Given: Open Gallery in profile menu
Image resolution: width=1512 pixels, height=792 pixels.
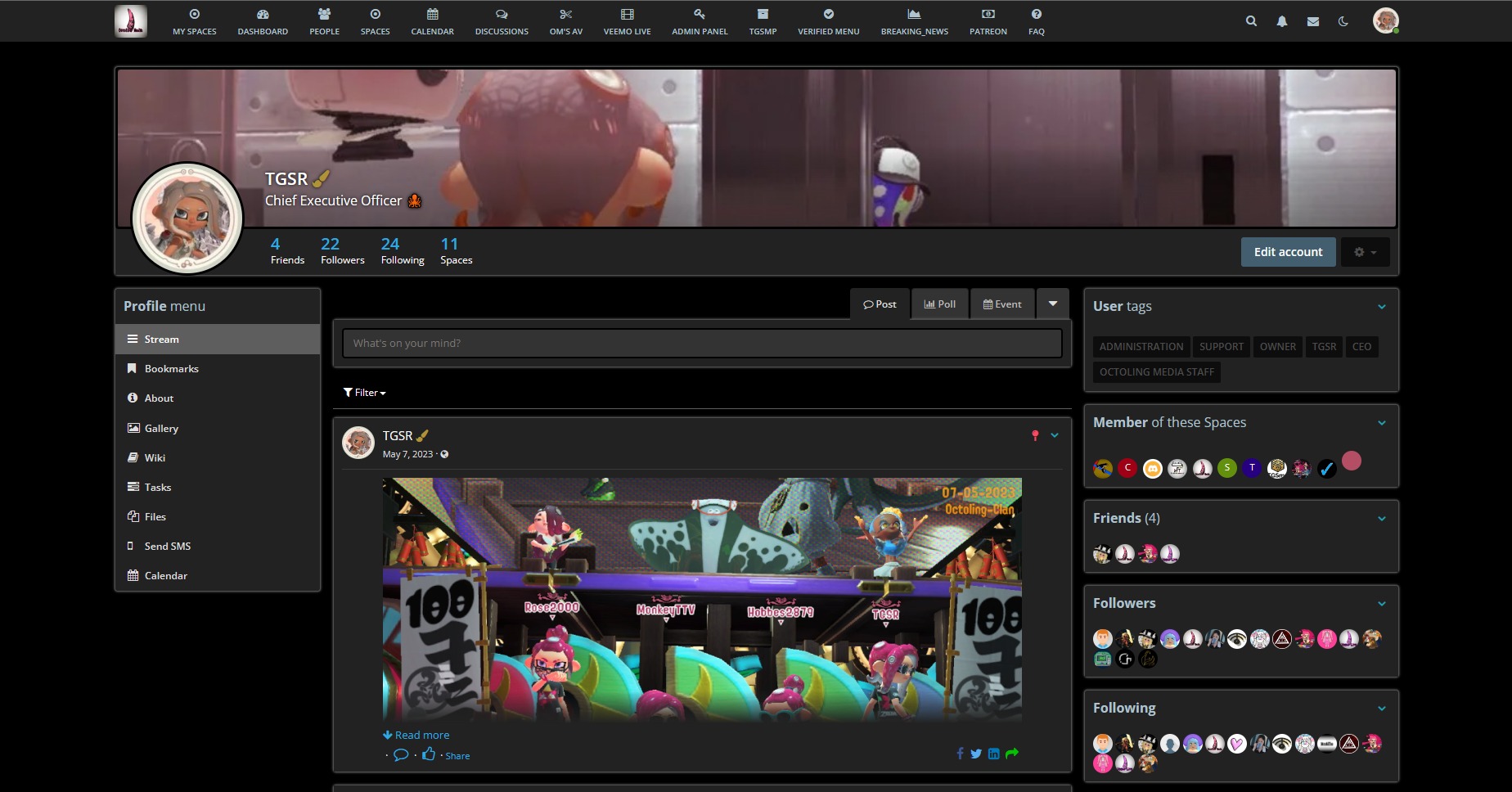Looking at the screenshot, I should pyautogui.click(x=161, y=428).
